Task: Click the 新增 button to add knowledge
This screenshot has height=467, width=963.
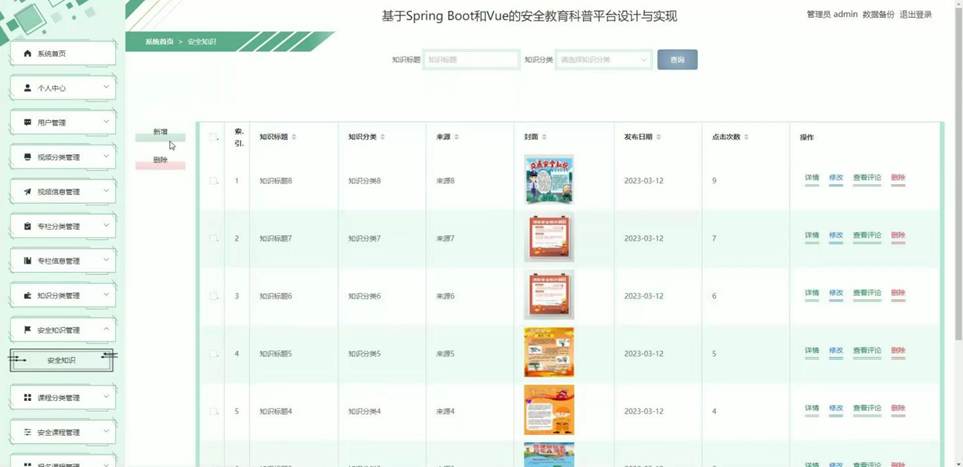Action: (x=160, y=135)
